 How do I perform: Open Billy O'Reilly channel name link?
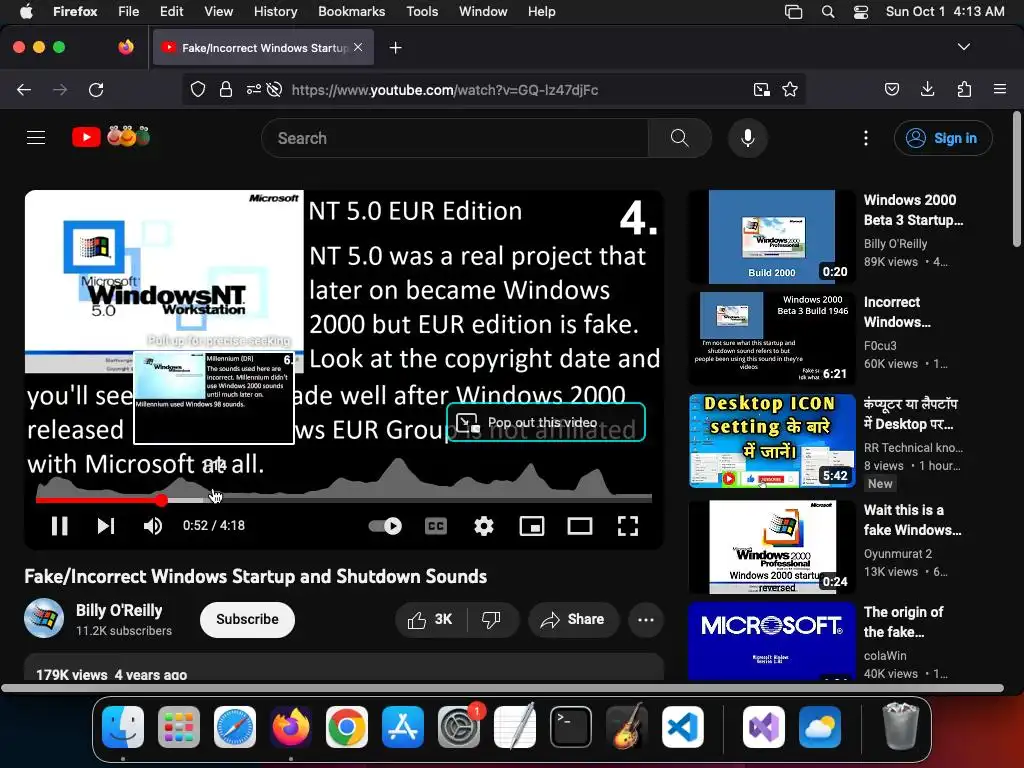[x=119, y=610]
